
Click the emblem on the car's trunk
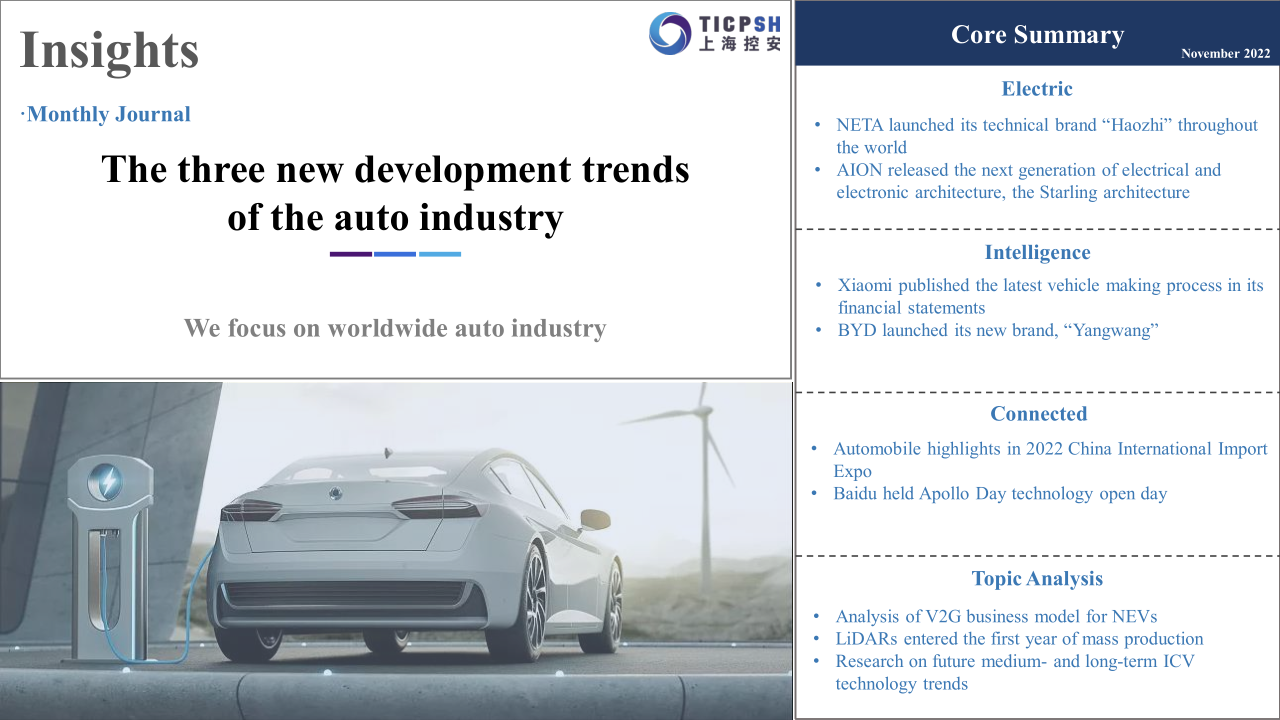coord(337,492)
